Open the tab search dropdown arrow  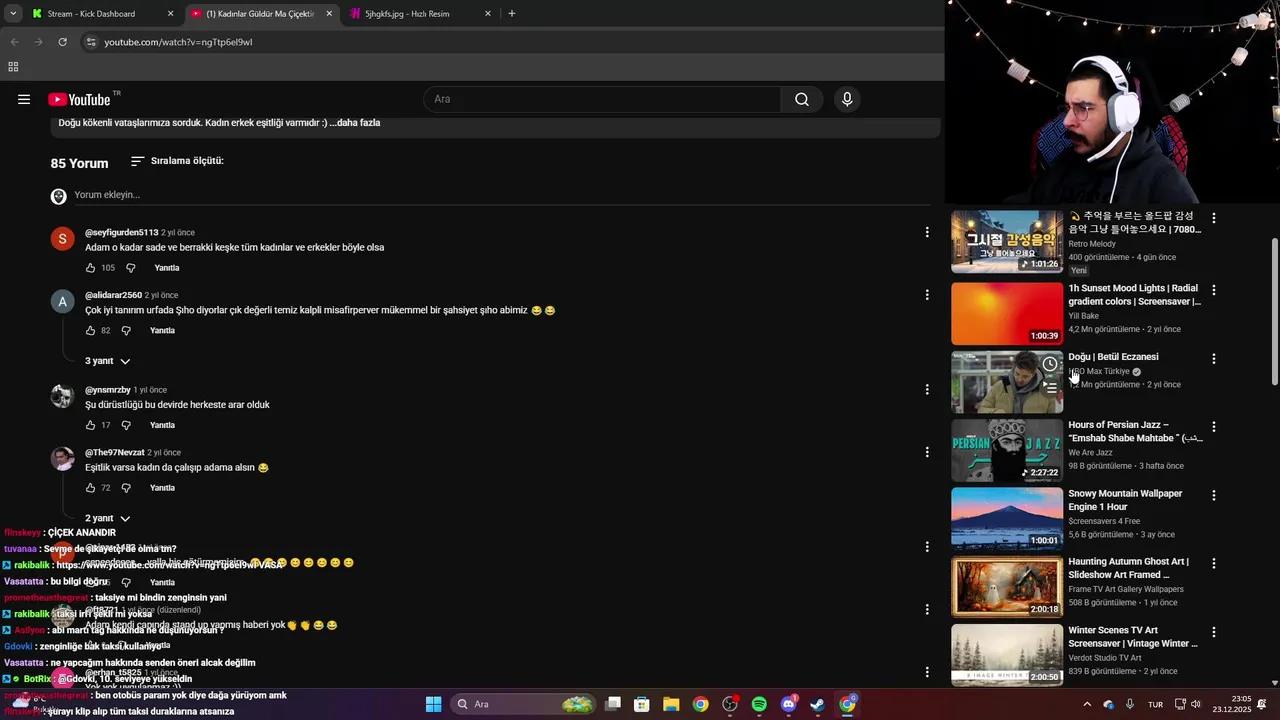[x=13, y=14]
